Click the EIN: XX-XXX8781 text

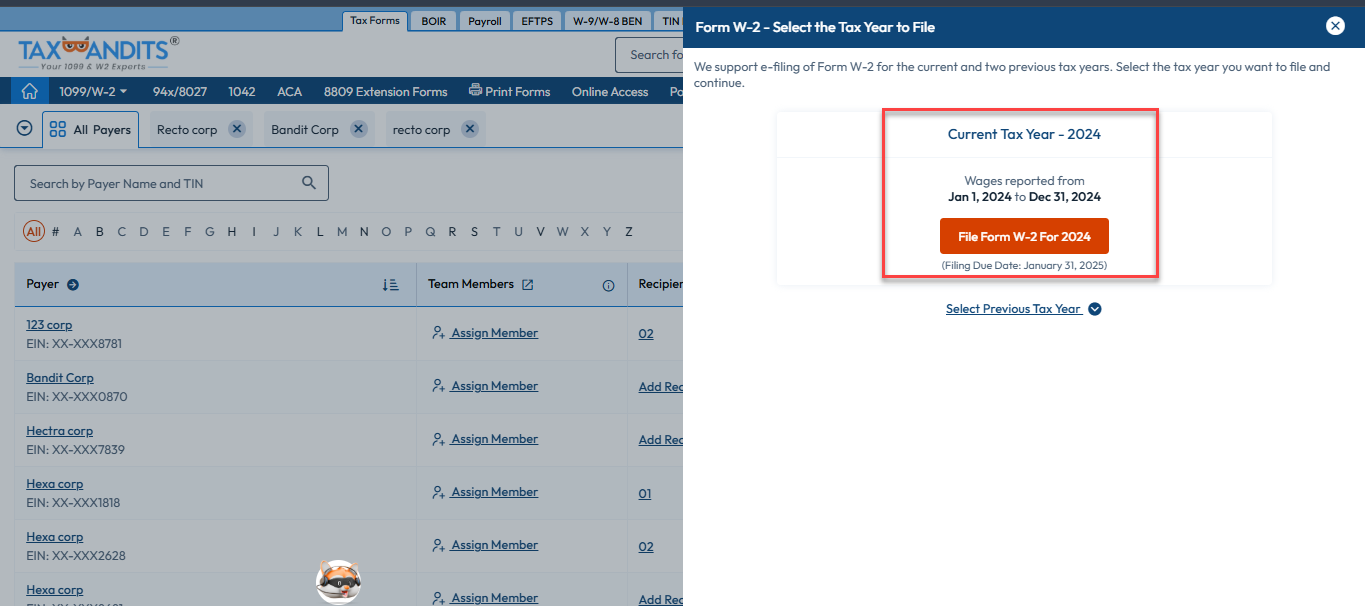74,344
